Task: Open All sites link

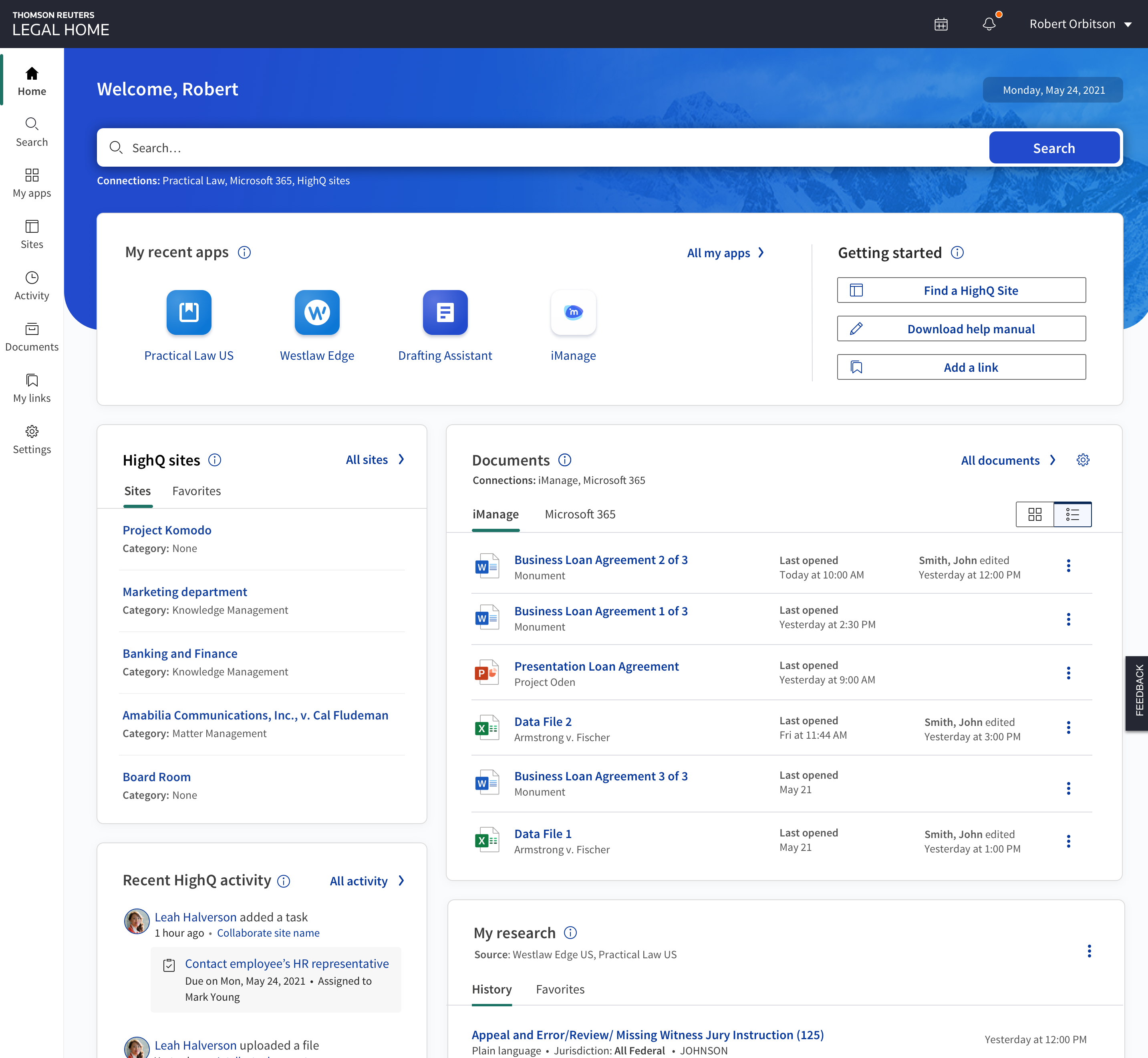Action: click(x=375, y=460)
